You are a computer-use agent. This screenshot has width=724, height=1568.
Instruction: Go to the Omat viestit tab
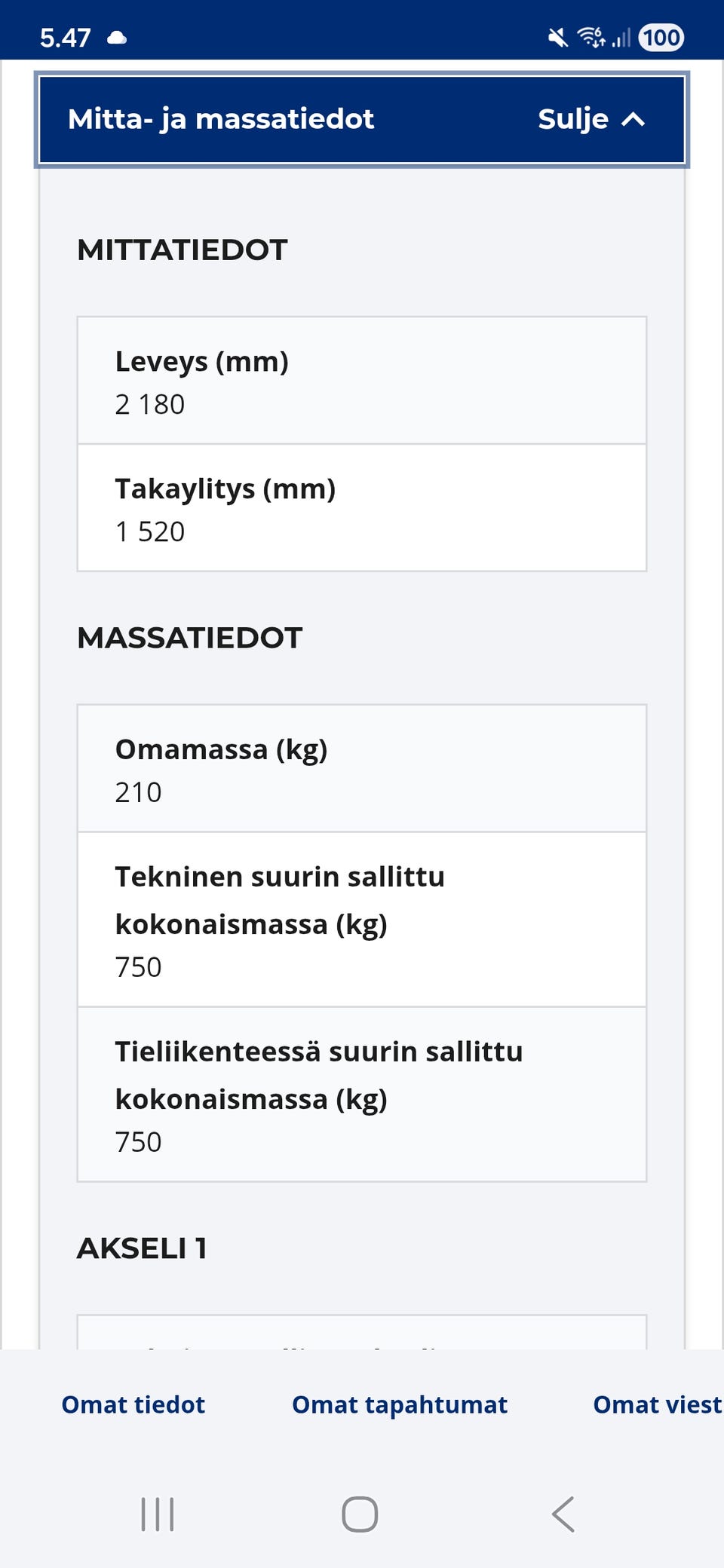[657, 1404]
